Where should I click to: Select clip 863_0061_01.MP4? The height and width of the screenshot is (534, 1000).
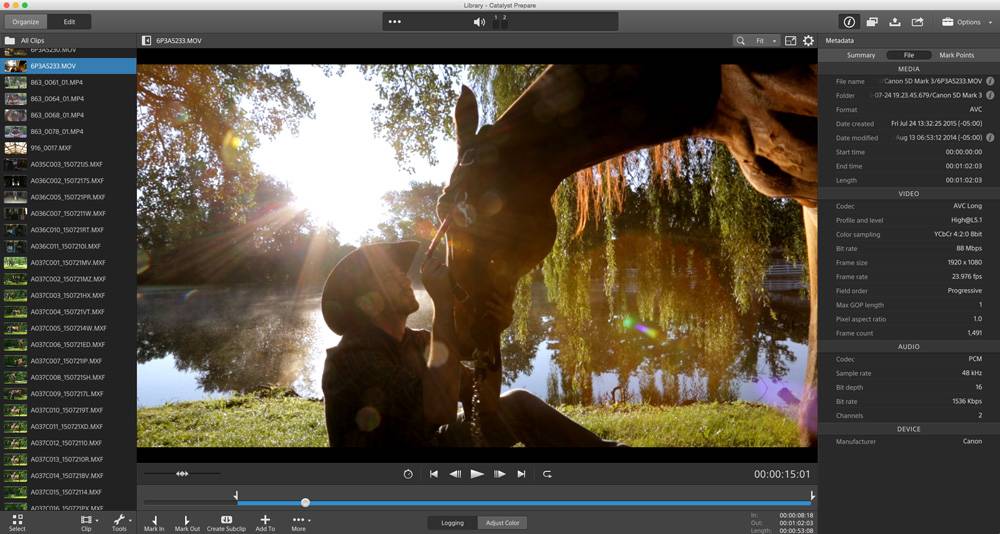tap(68, 82)
